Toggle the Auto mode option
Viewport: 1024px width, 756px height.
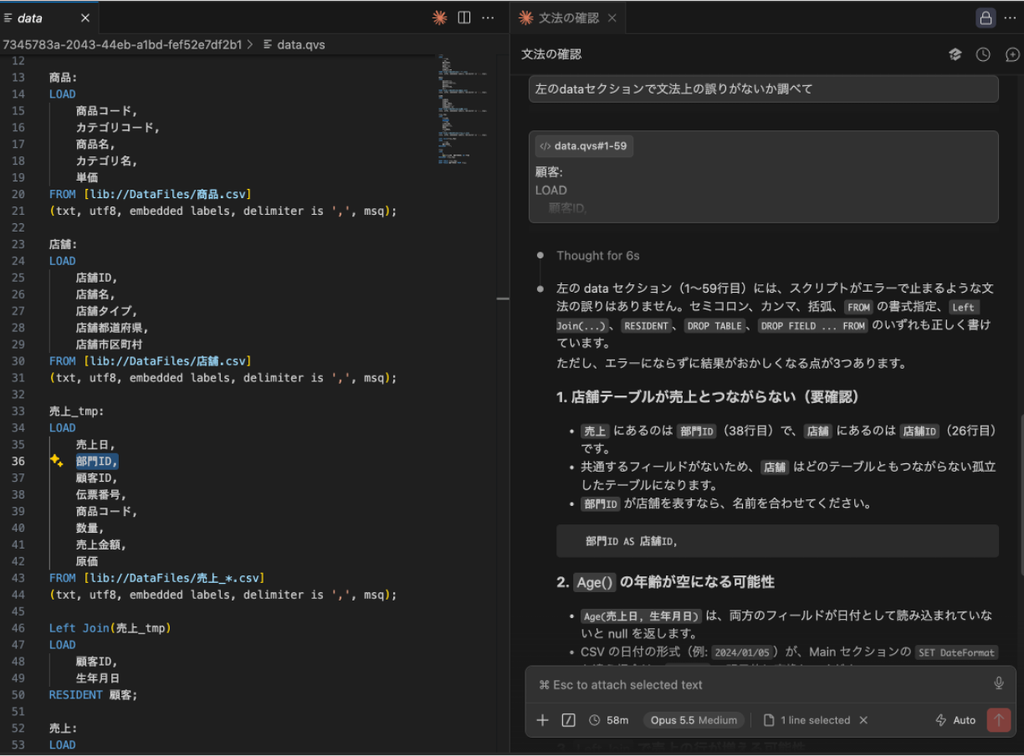click(x=956, y=720)
